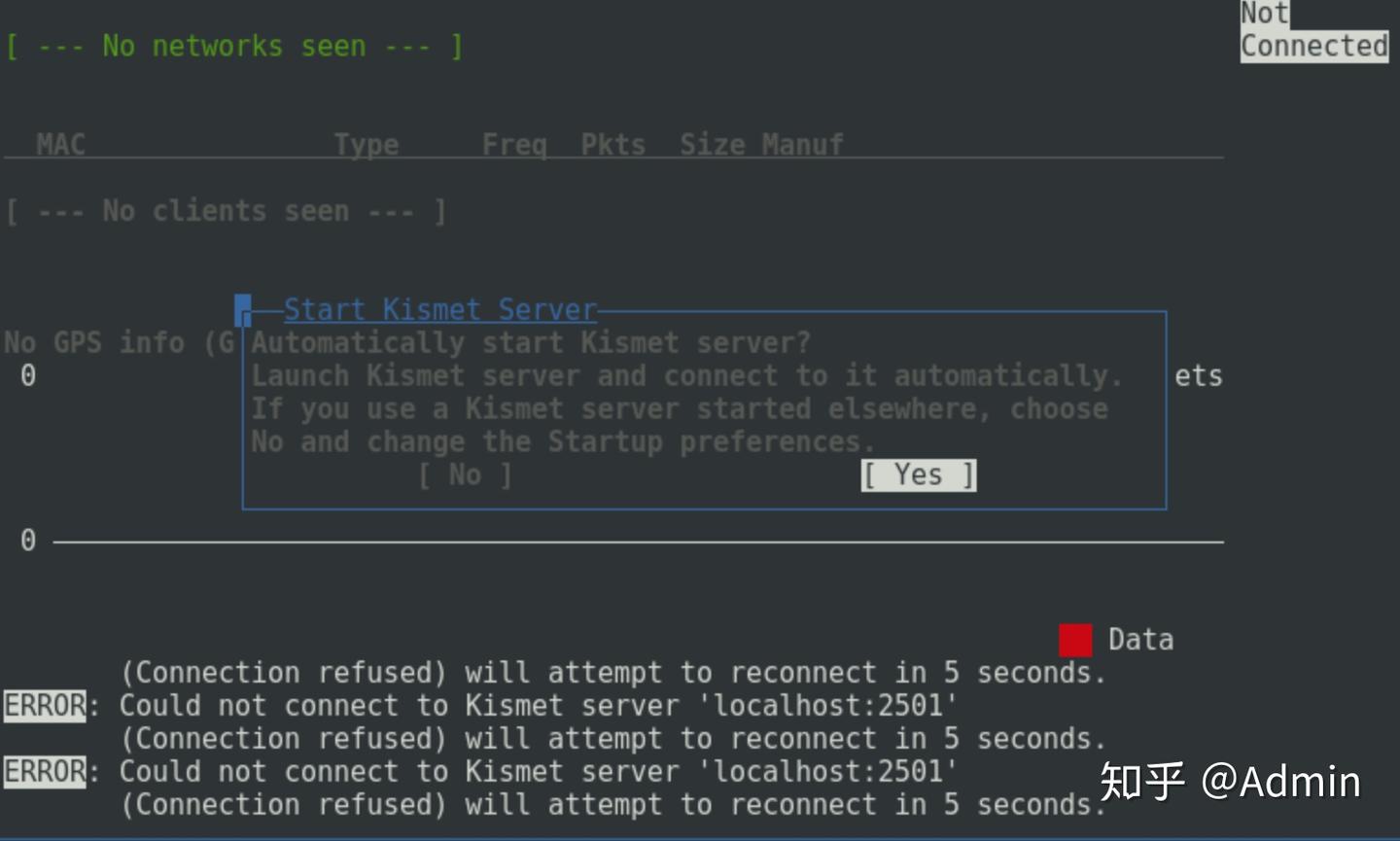1400x841 pixels.
Task: Choose No in Start Kismet Server dialog
Action: click(465, 475)
